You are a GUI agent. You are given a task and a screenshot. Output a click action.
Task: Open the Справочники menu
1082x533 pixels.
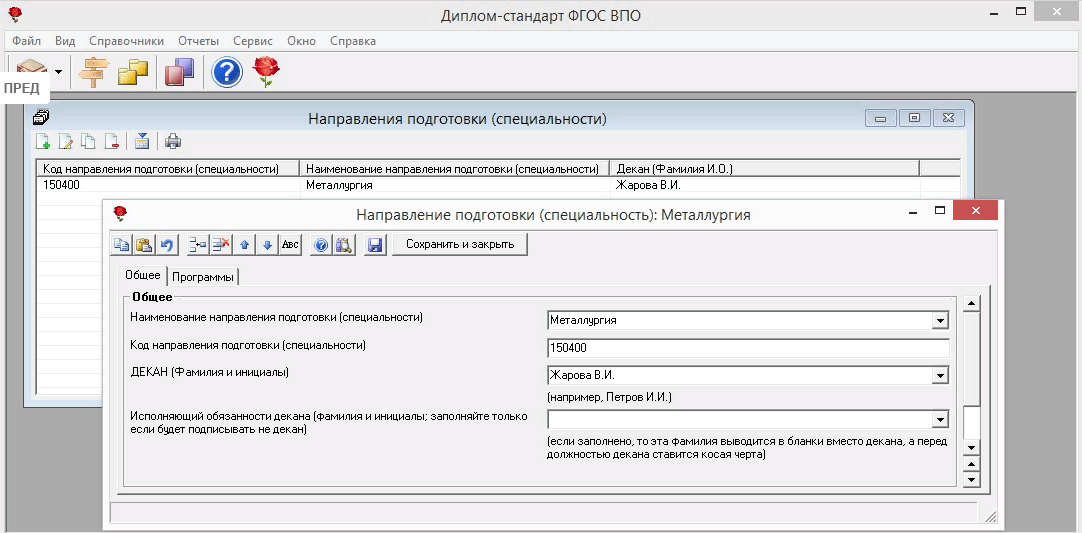coord(126,41)
